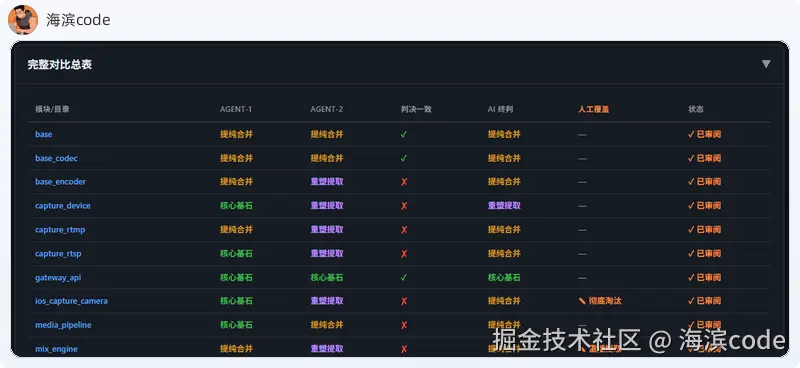Click the red cross in base_encoder row
Screen dimensions: 800x368
(404, 182)
